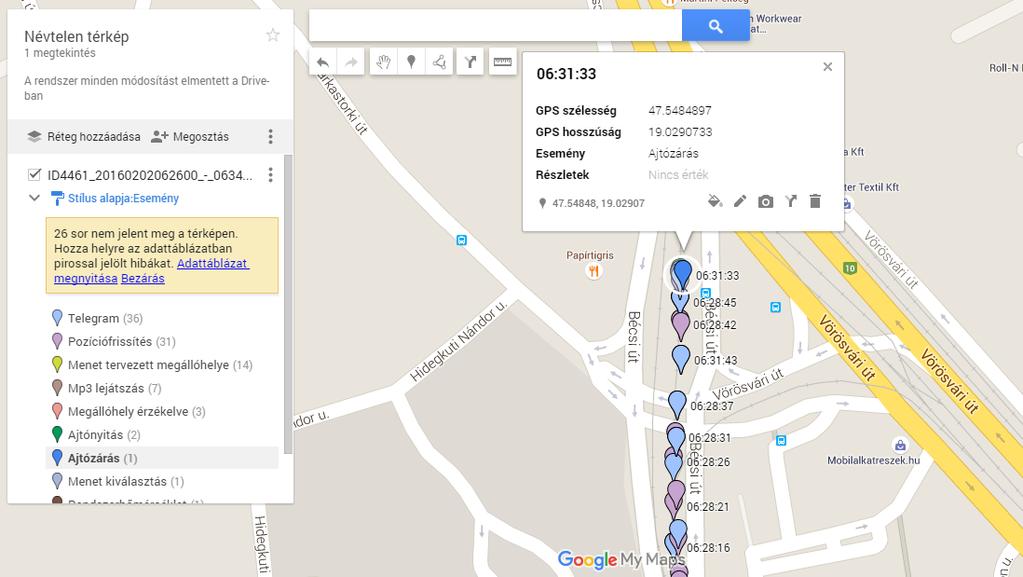The height and width of the screenshot is (577, 1023).
Task: Select the Ajtónyitás (2) legend entry
Action: click(162, 435)
